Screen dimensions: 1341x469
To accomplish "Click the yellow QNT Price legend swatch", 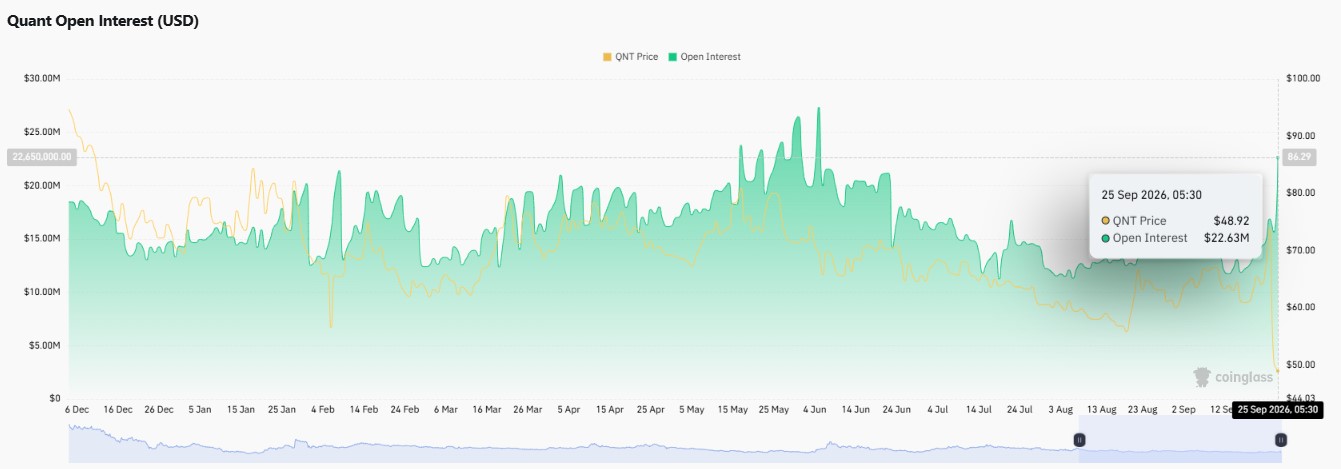I will click(607, 57).
